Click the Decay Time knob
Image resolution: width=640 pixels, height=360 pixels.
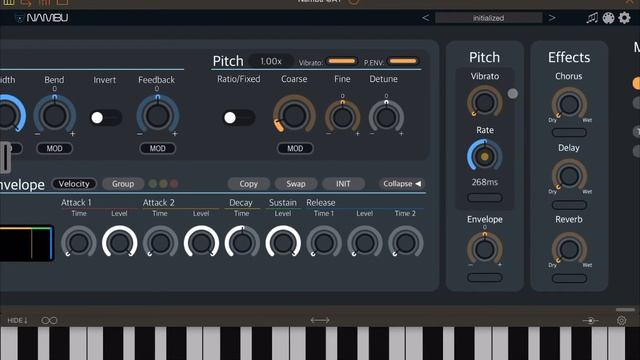[242, 243]
